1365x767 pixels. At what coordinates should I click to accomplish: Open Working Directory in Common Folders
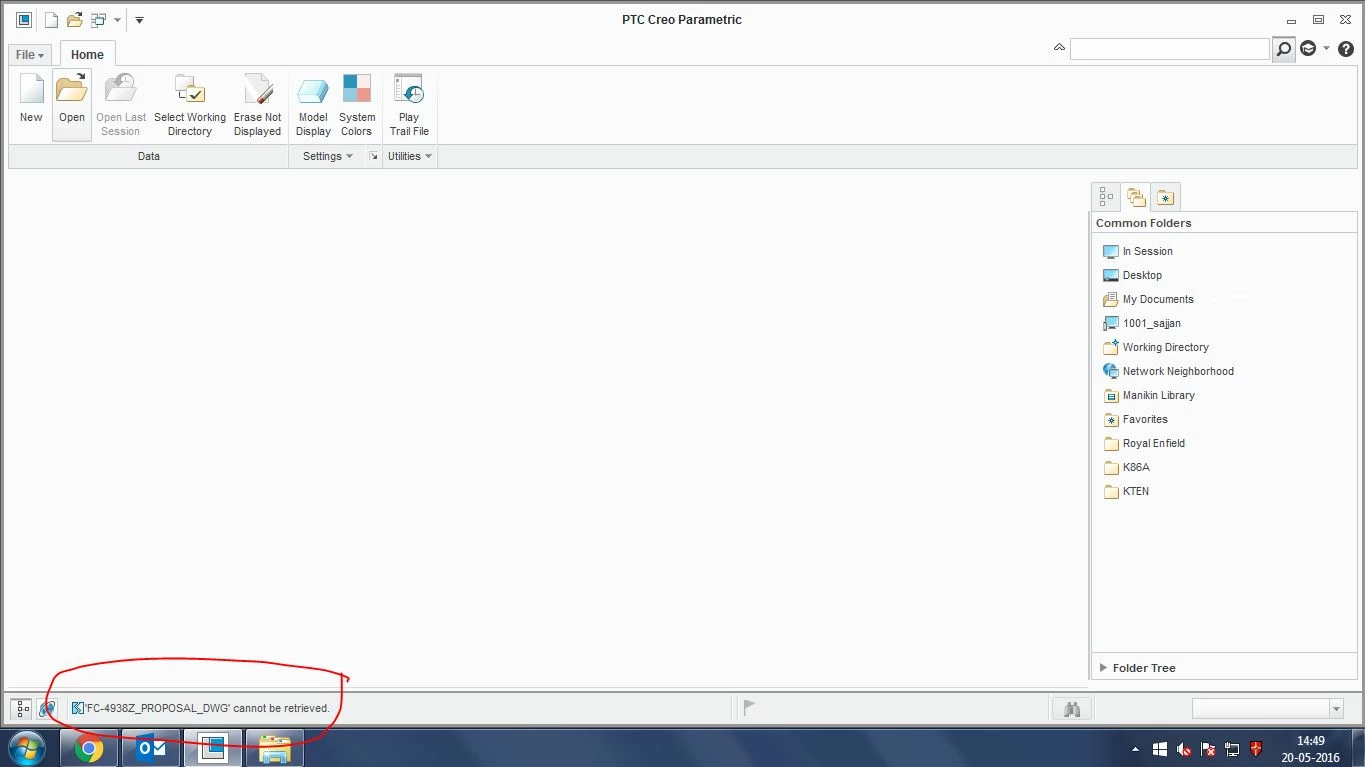pyautogui.click(x=1155, y=347)
